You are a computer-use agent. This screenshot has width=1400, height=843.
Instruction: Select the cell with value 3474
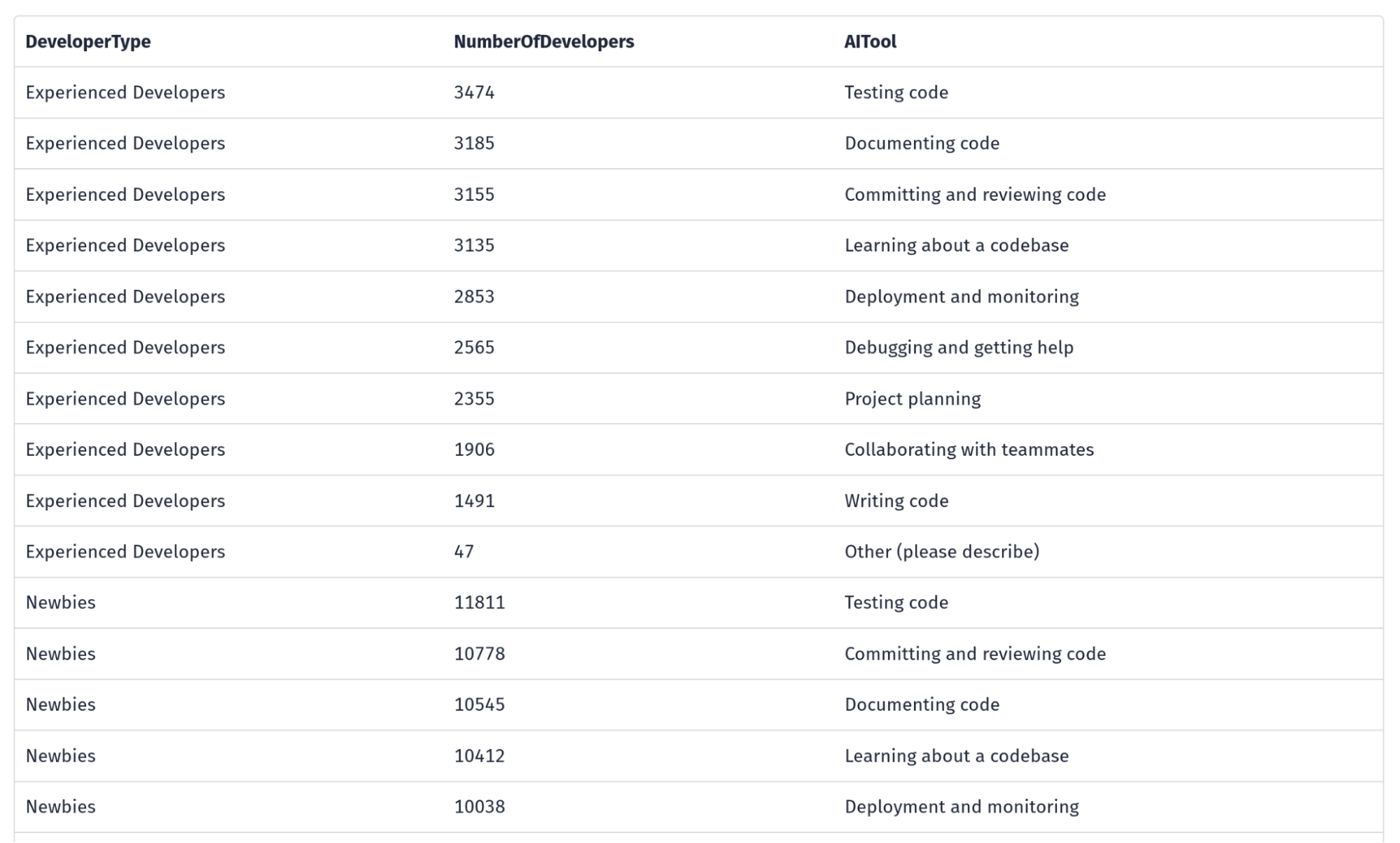(x=474, y=92)
